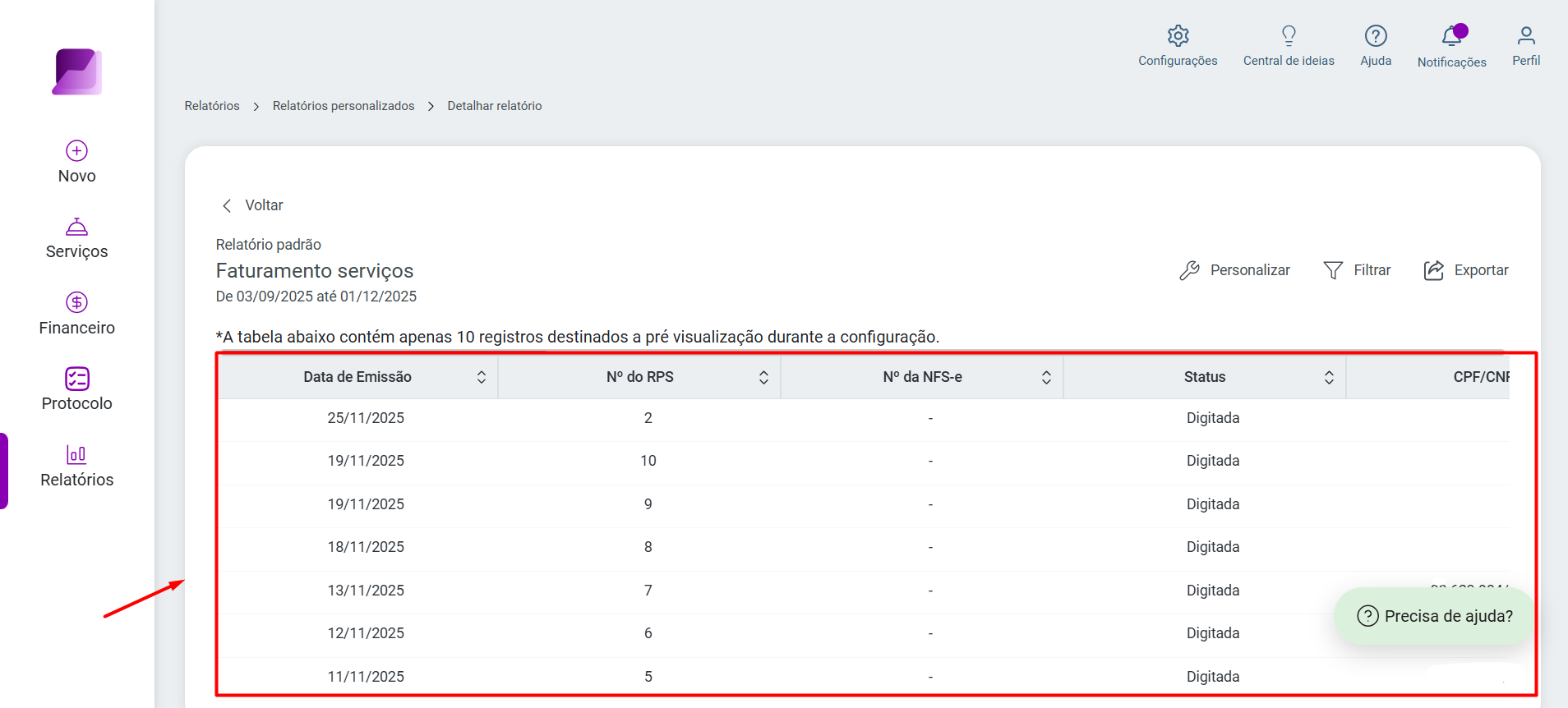Open the Perfil user icon
Screen dimensions: 1568x708
(1526, 35)
